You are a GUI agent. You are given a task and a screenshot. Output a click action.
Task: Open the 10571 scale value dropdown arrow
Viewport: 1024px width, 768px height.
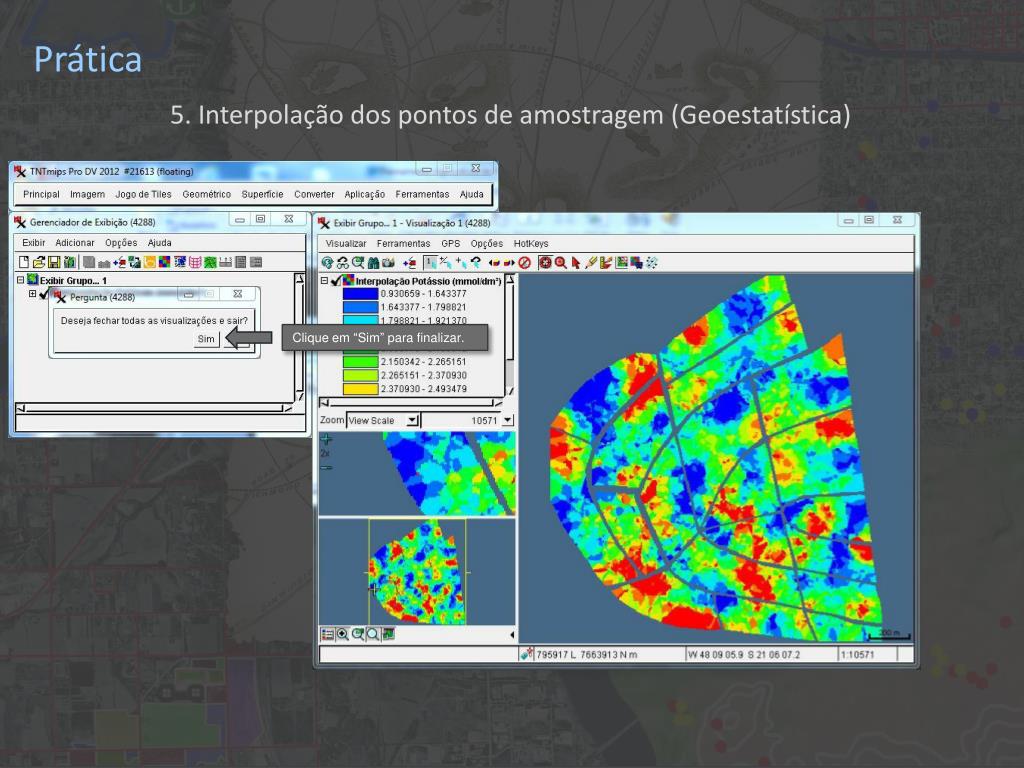508,421
